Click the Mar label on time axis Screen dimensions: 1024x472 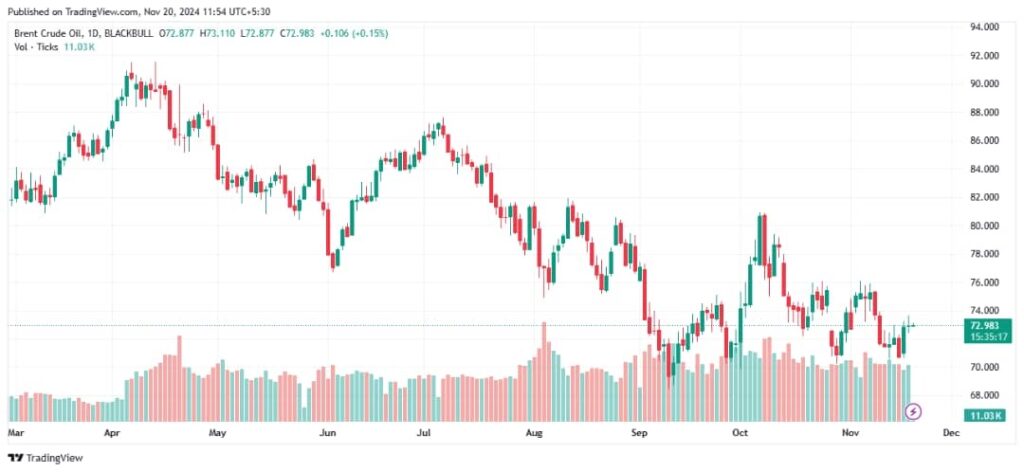(15, 434)
